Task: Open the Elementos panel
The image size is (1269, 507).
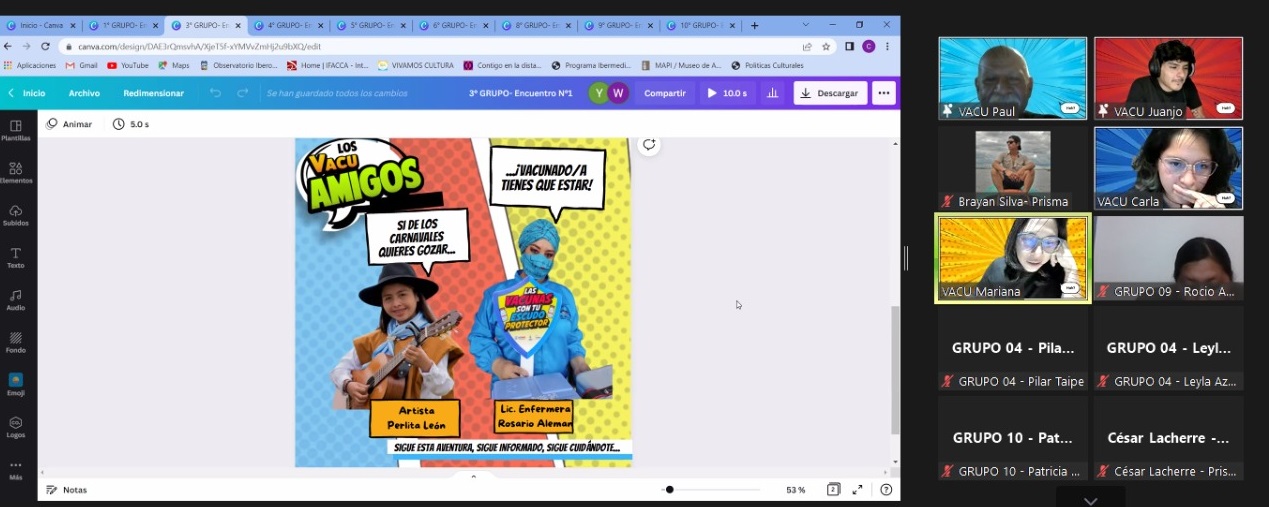Action: (x=16, y=173)
